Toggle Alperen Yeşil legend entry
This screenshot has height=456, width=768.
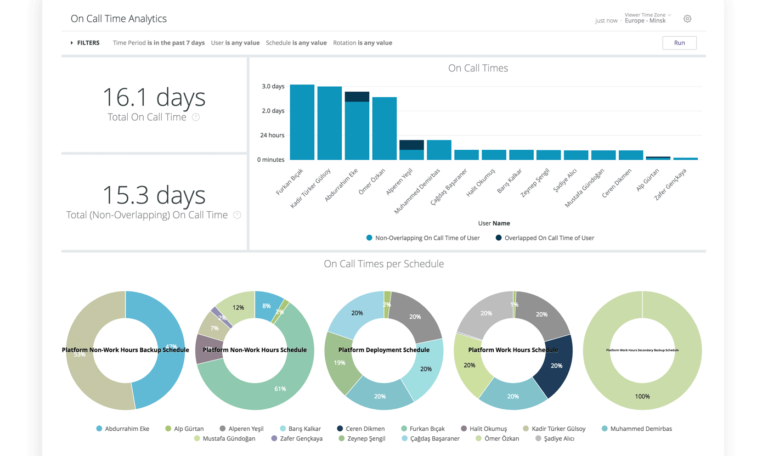click(241, 429)
